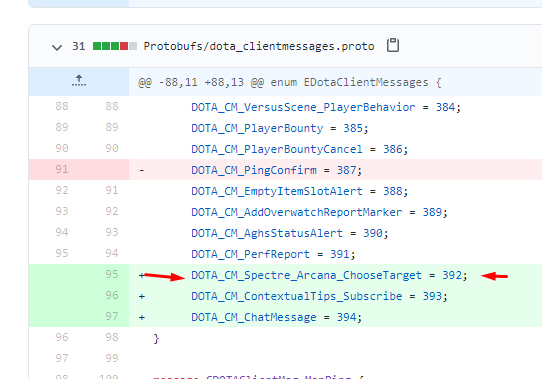Click the minus marker on PingConfirm line
This screenshot has width=542, height=379.
pyautogui.click(x=142, y=170)
